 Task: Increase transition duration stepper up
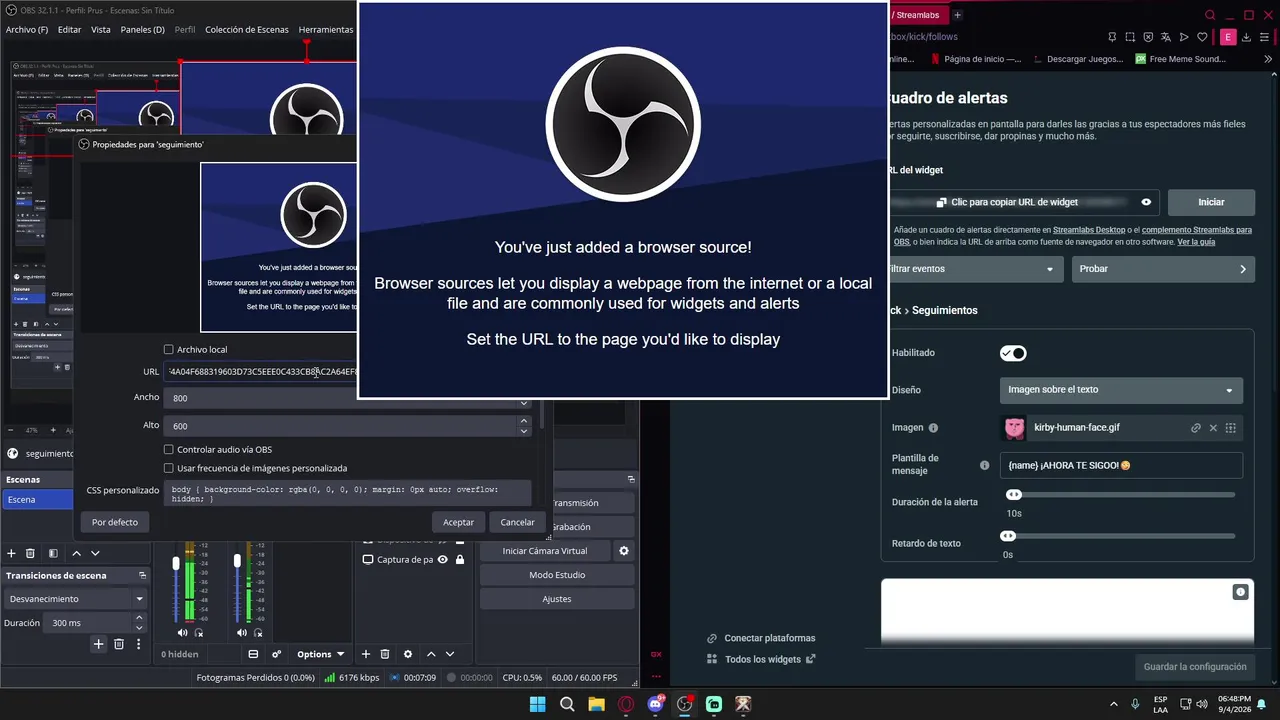pos(139,618)
